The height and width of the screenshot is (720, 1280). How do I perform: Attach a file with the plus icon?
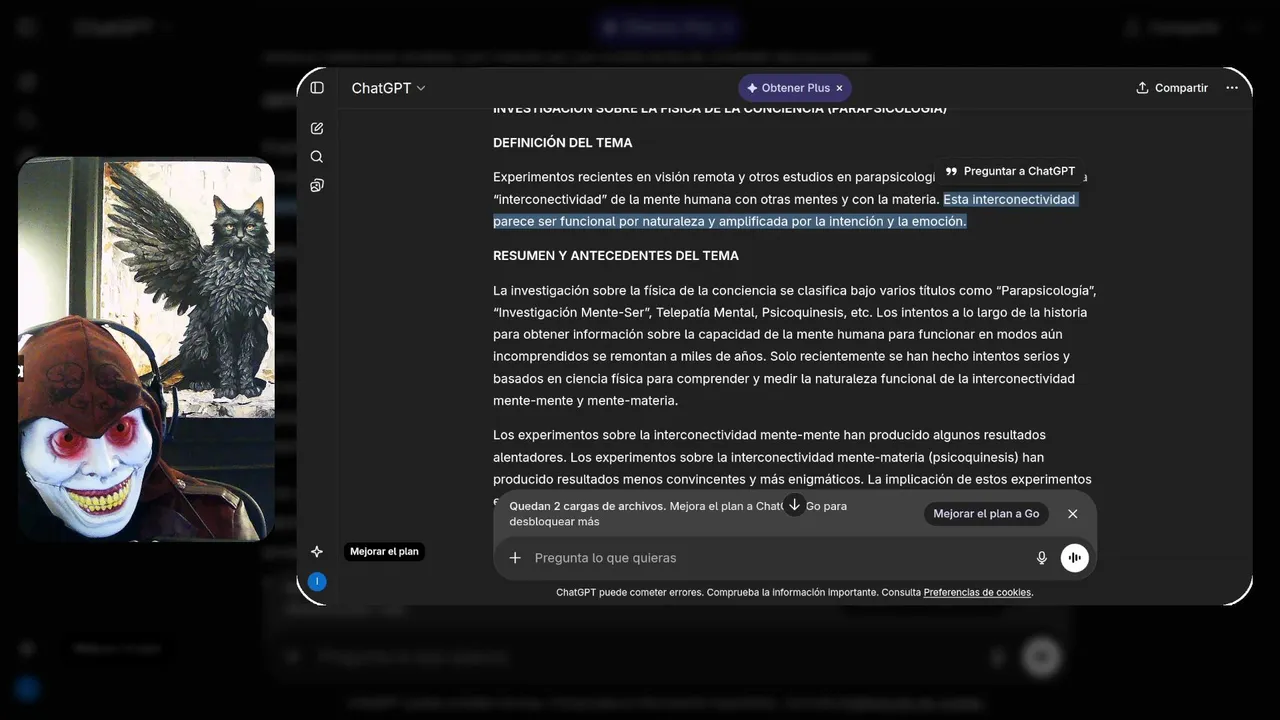[515, 558]
